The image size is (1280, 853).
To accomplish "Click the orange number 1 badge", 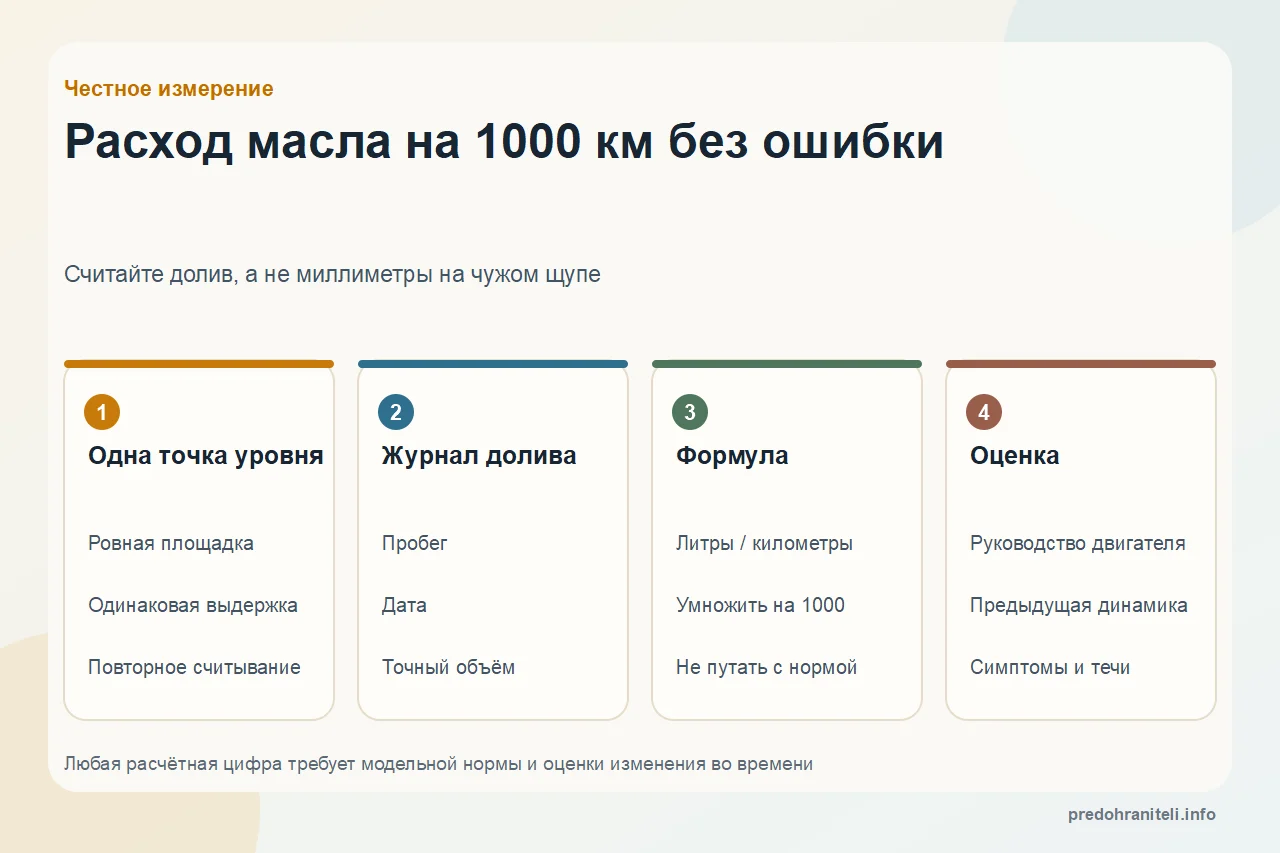I will click(102, 412).
